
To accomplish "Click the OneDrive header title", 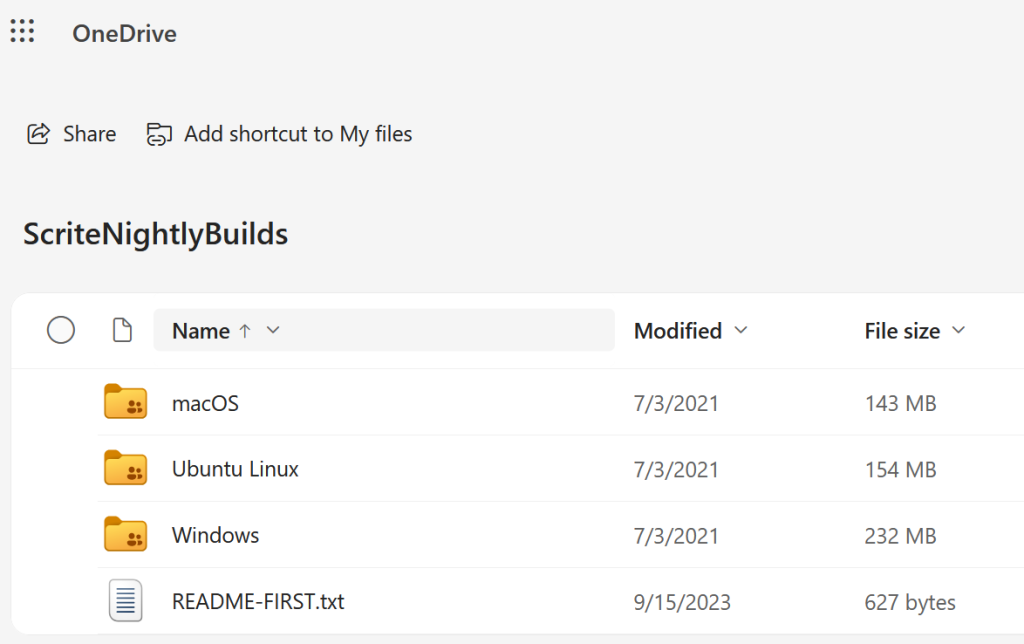I will [x=124, y=33].
